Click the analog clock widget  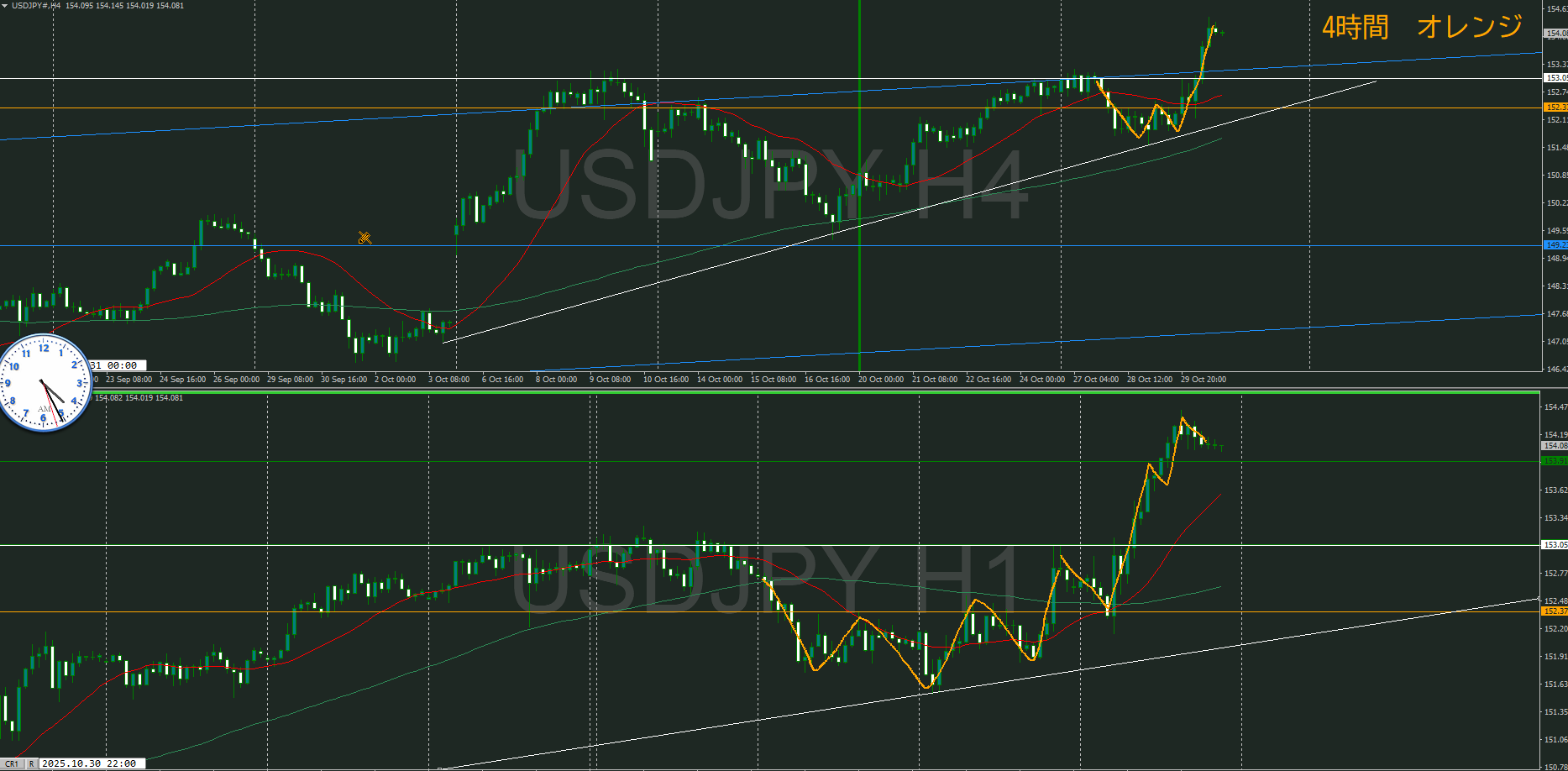(45, 383)
